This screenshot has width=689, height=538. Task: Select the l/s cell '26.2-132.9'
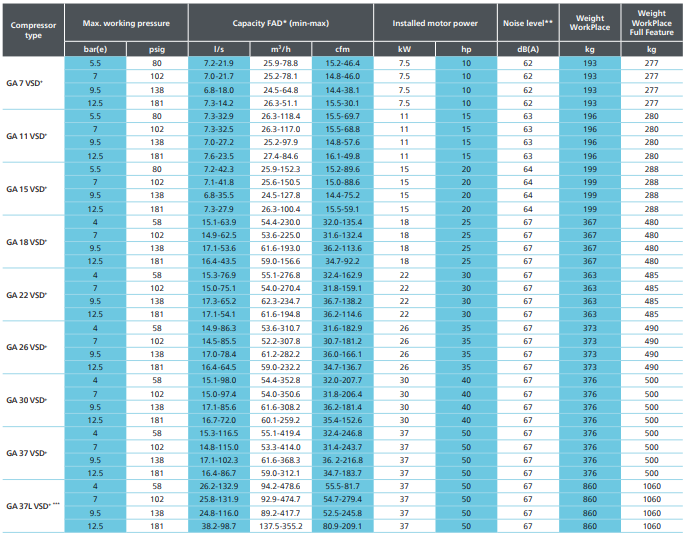(219, 486)
